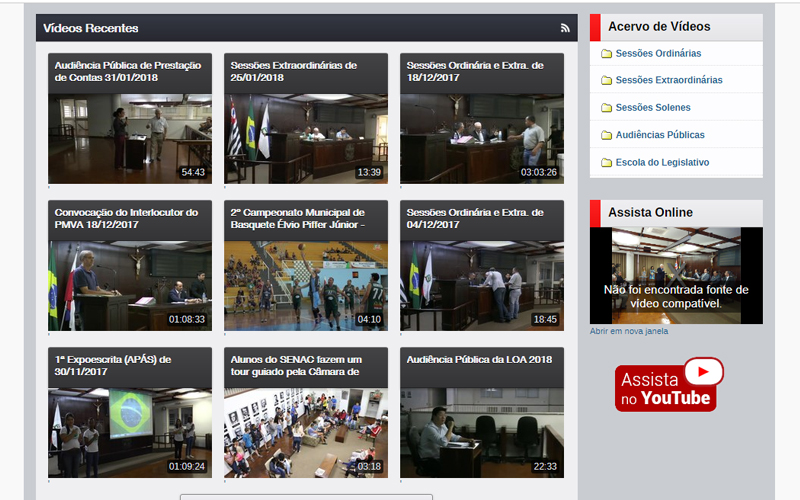Click title 'Convocação do Interlocutor do PMVA 18/12/2017'
The width and height of the screenshot is (800, 500).
tap(126, 218)
